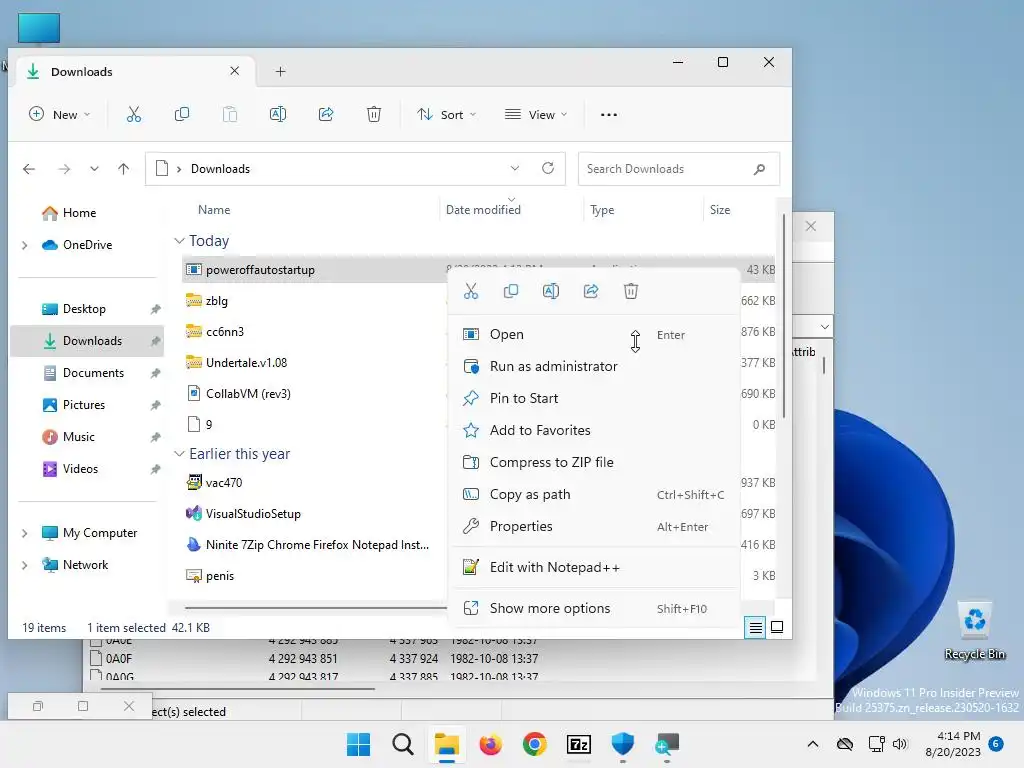Click the Copy icon in Explorer toolbar

[x=182, y=115]
